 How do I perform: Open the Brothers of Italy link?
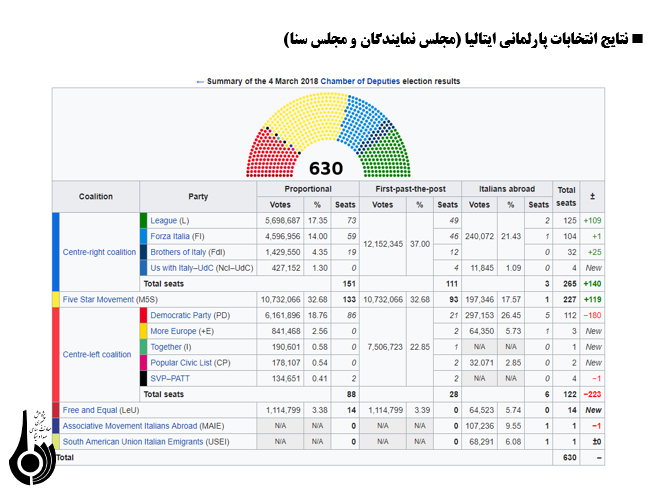[178, 252]
